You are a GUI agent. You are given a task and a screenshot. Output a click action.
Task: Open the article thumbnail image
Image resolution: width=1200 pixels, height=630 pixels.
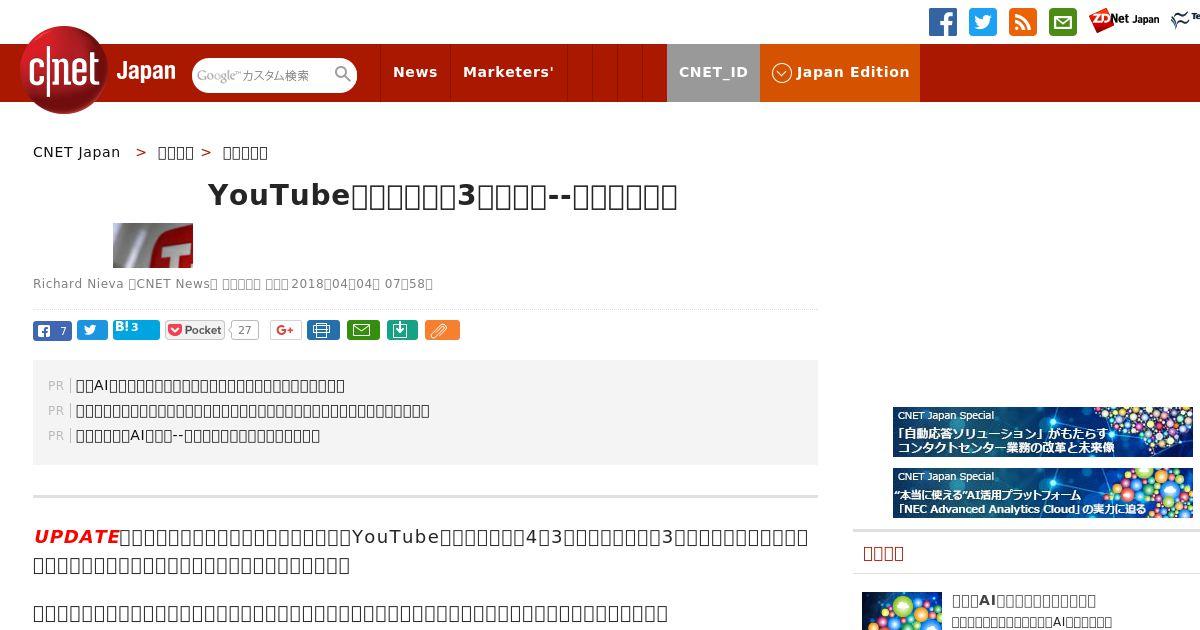(x=153, y=245)
